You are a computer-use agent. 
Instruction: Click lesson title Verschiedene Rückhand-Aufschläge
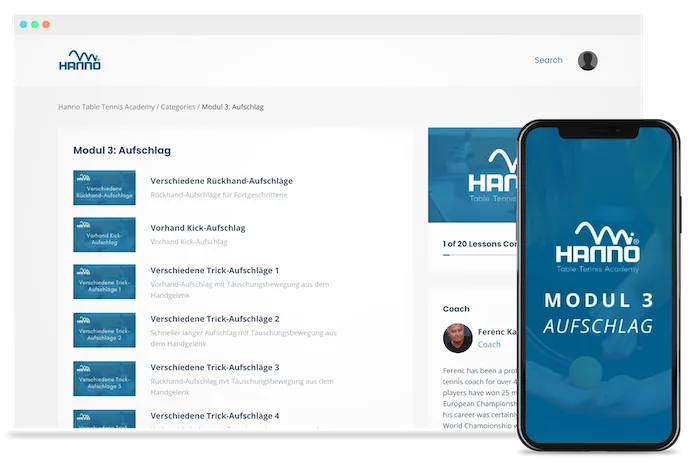pyautogui.click(x=221, y=181)
